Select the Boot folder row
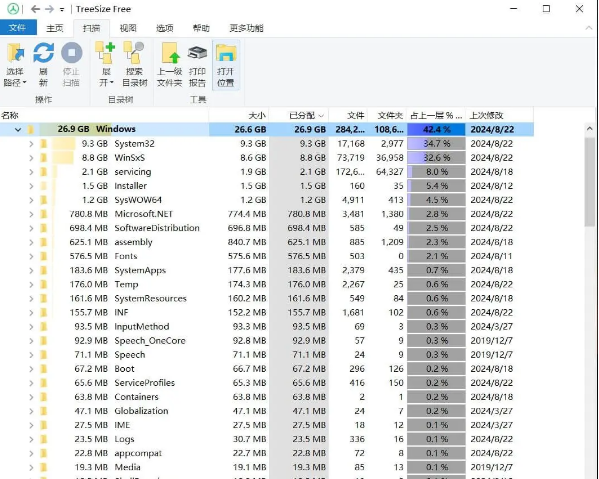 [x=267, y=369]
